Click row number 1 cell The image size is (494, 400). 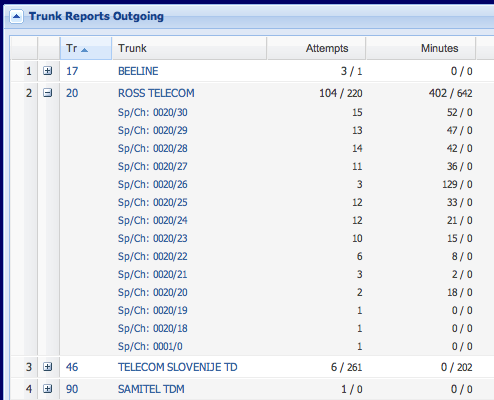pos(29,71)
